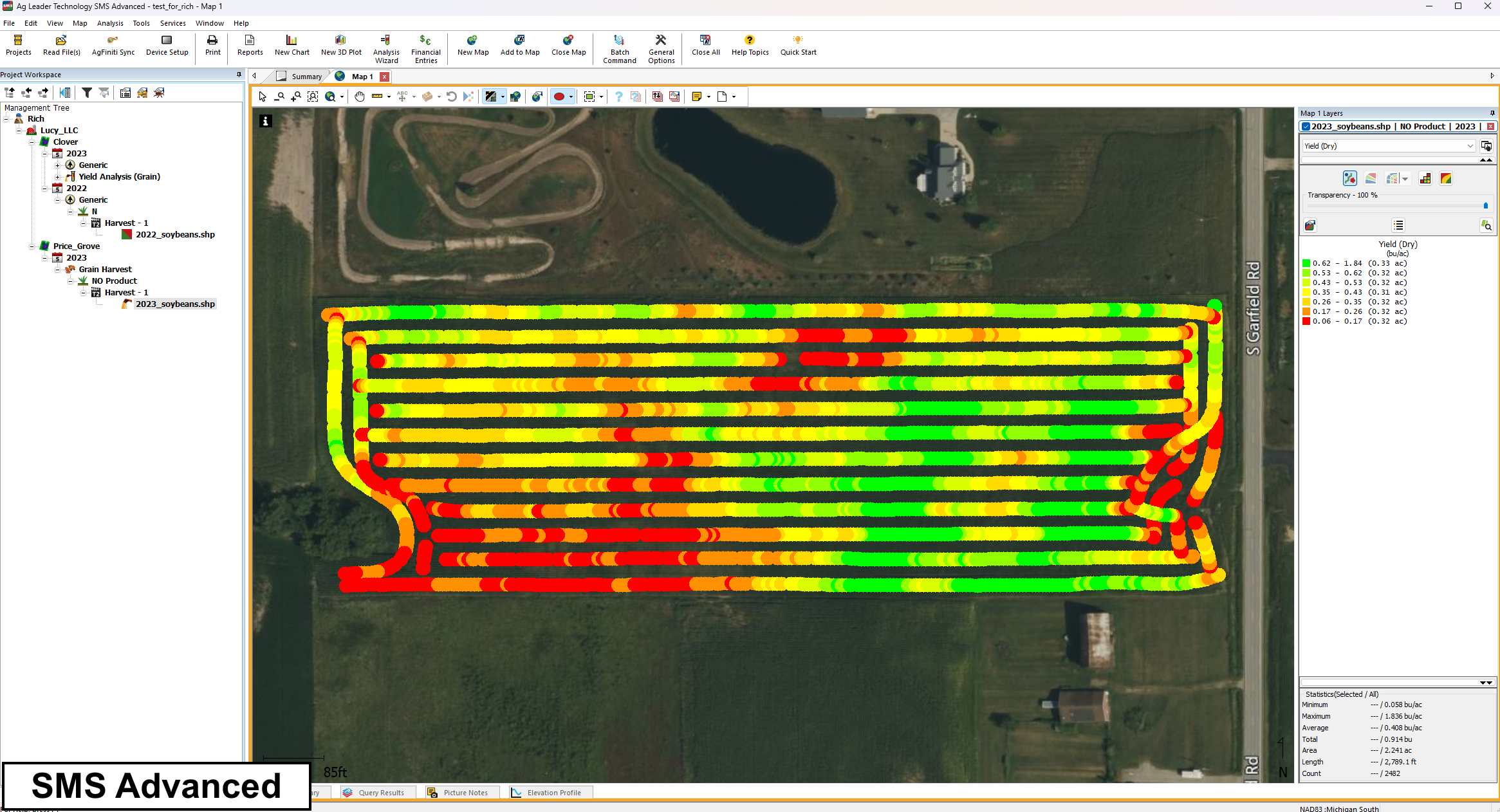
Task: Click the legend editor staircase icon
Action: (x=1425, y=179)
